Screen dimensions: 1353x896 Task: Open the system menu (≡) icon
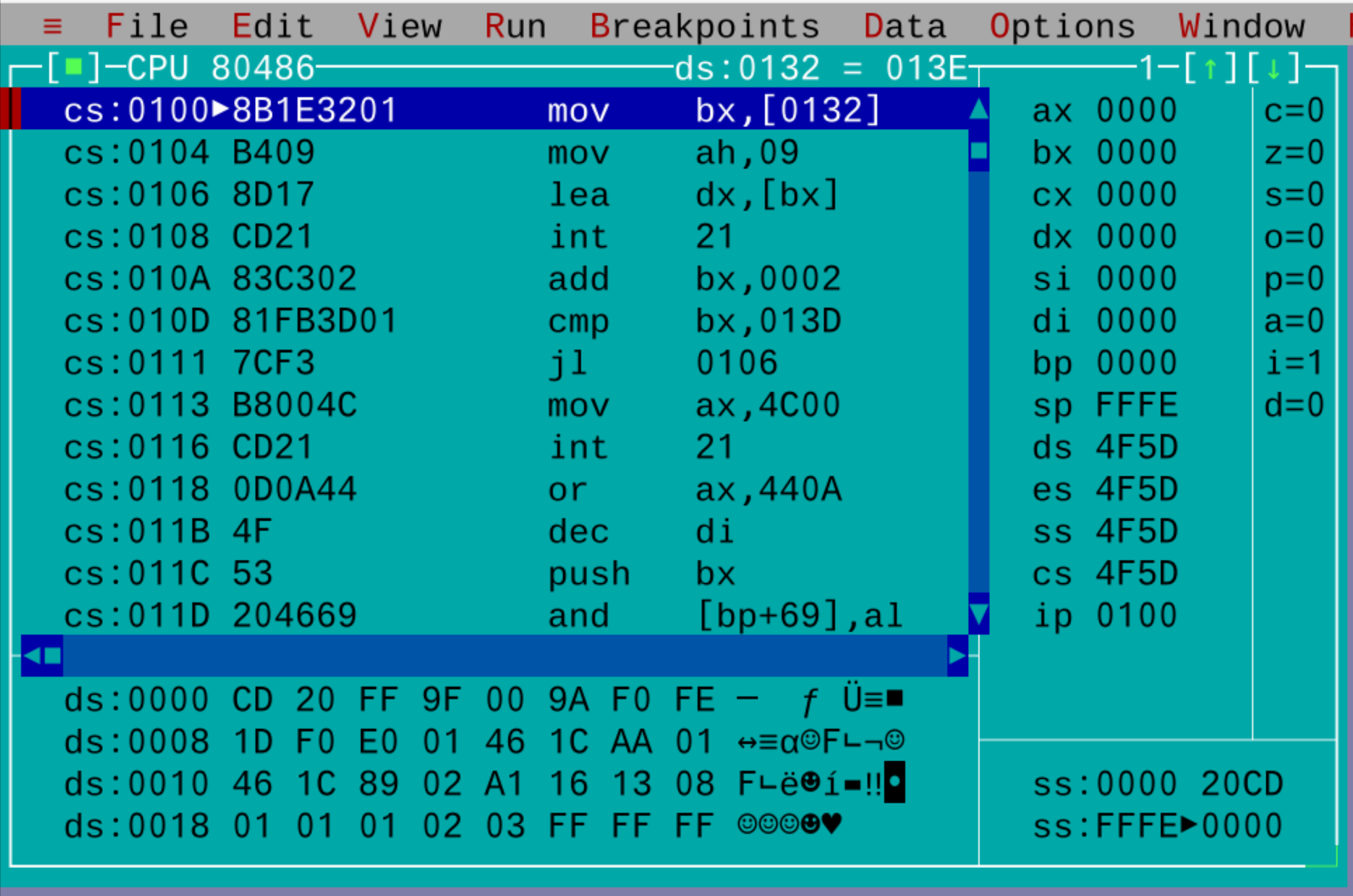point(53,26)
